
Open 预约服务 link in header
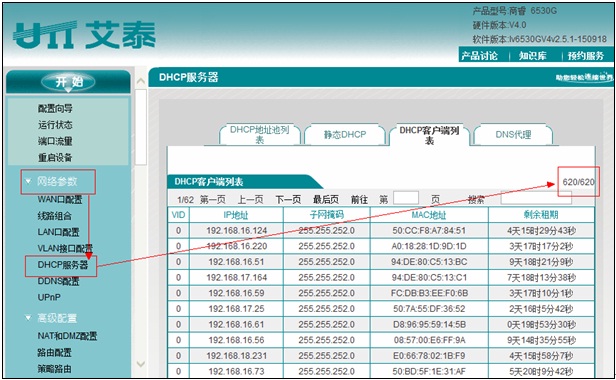pos(585,56)
